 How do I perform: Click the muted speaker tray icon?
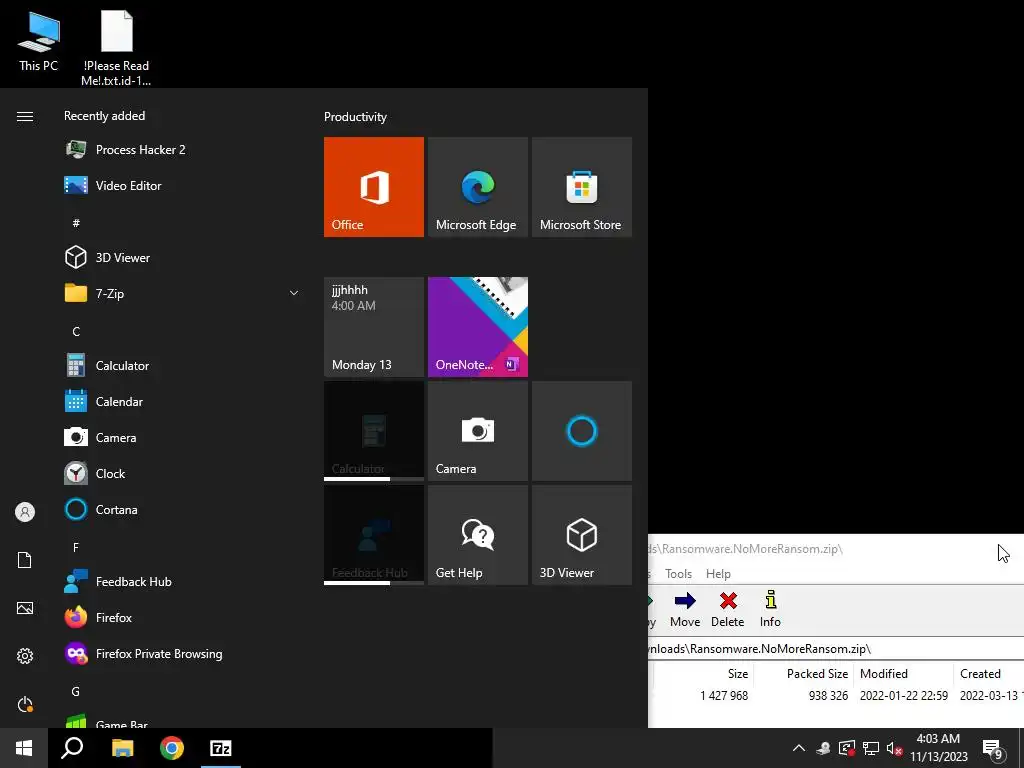895,748
